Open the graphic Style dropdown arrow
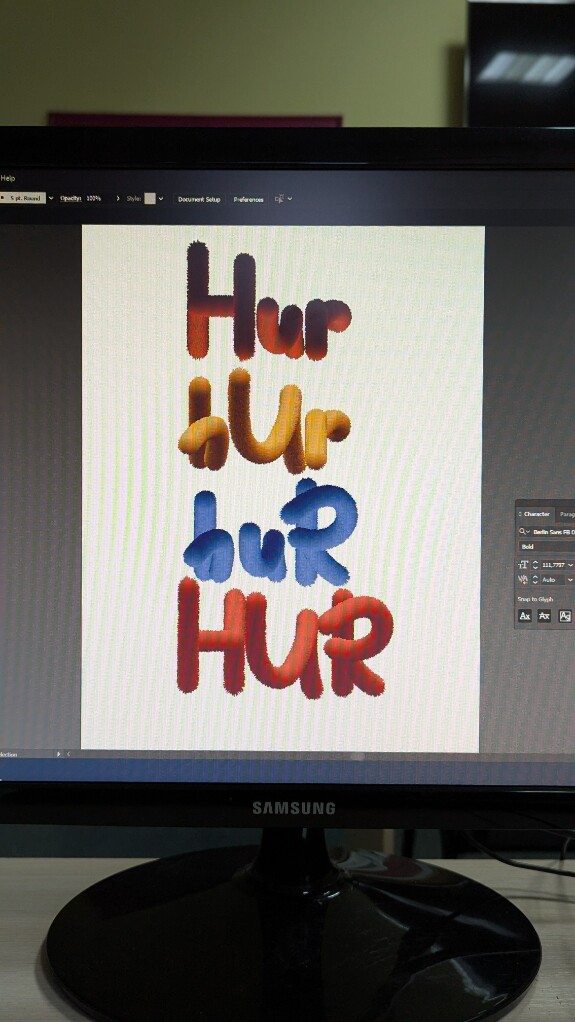This screenshot has height=1022, width=575. tap(160, 199)
